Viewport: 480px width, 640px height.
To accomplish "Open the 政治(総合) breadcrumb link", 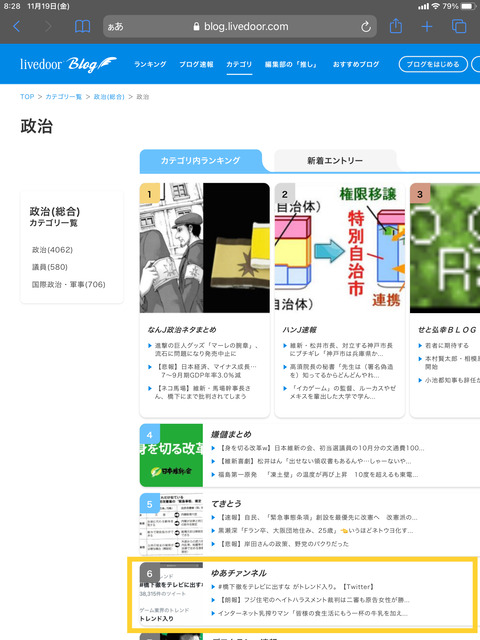I will [109, 97].
